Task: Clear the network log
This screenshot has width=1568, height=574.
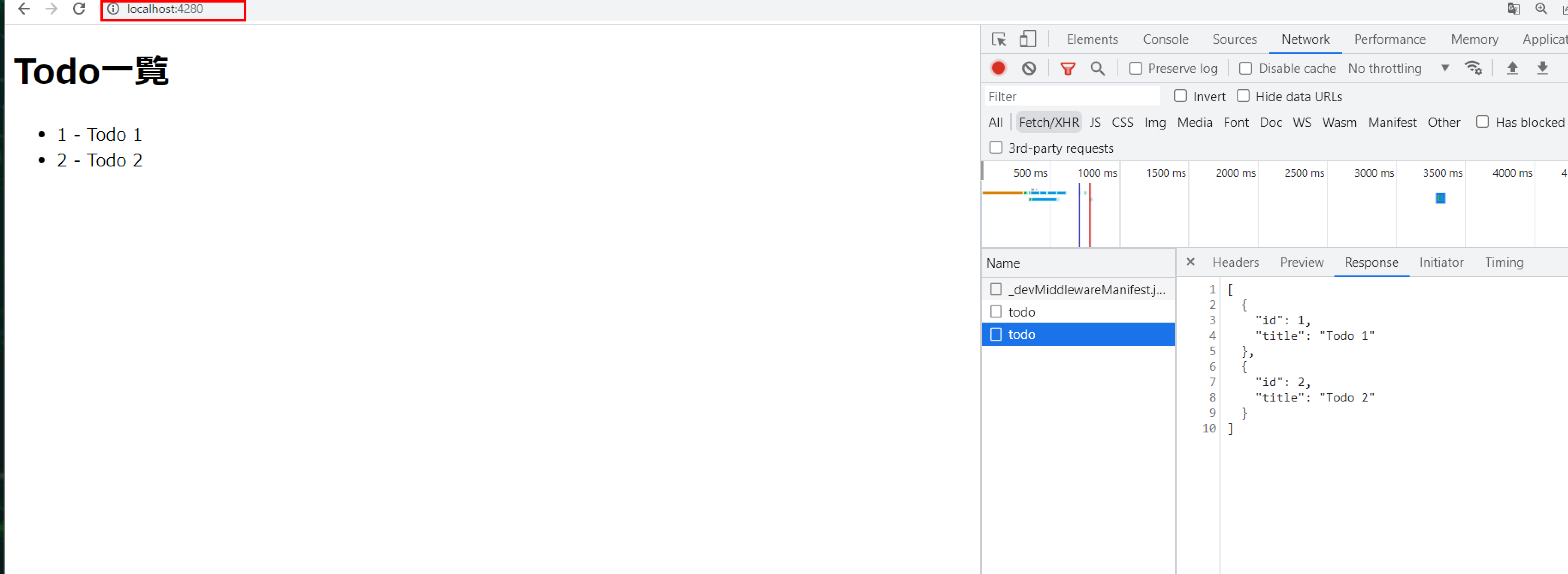Action: pos(1029,68)
